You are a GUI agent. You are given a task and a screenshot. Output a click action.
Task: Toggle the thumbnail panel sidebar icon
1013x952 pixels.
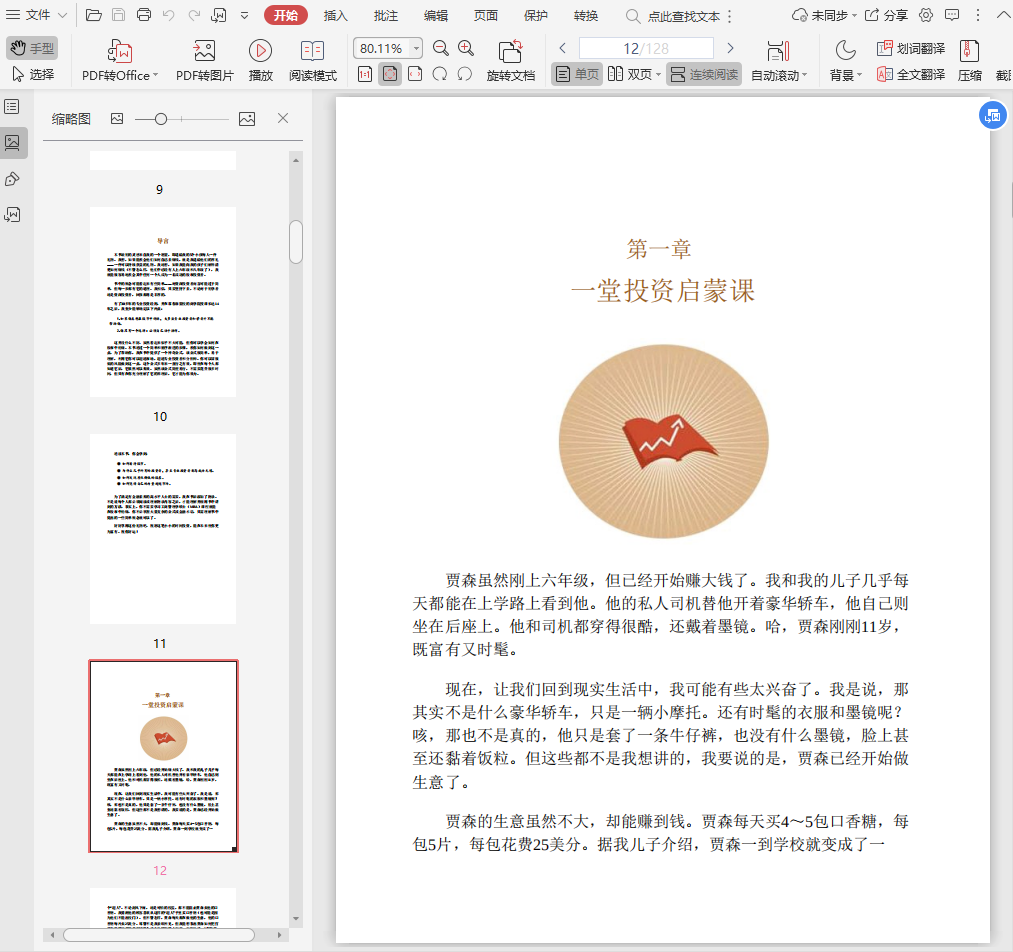tap(12, 143)
